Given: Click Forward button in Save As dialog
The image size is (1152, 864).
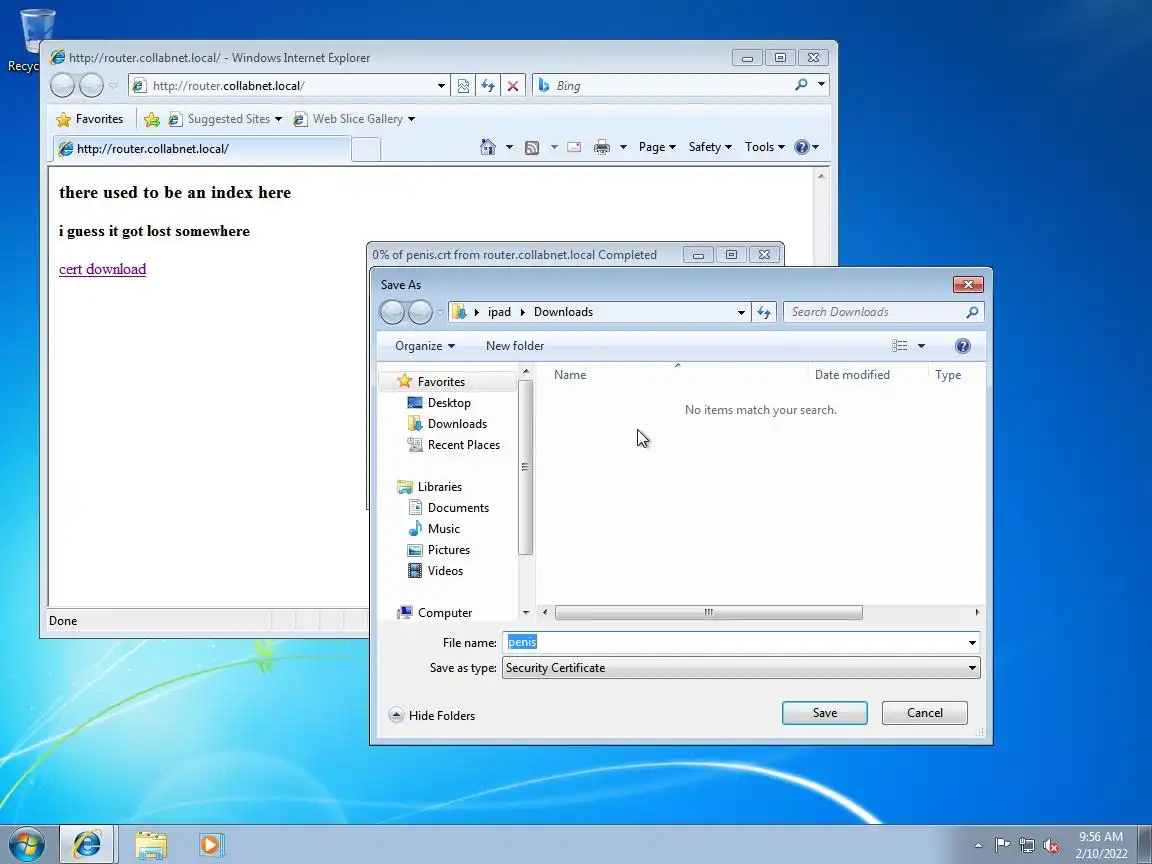Looking at the screenshot, I should point(420,312).
